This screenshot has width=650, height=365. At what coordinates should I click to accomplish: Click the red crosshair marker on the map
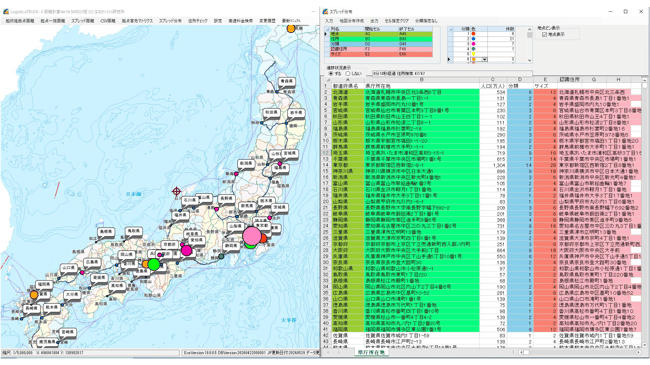[x=177, y=191]
